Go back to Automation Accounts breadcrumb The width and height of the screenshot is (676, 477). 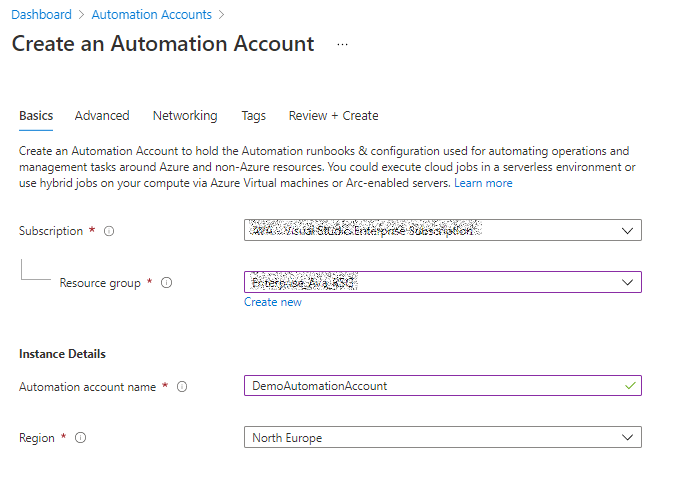pos(151,15)
